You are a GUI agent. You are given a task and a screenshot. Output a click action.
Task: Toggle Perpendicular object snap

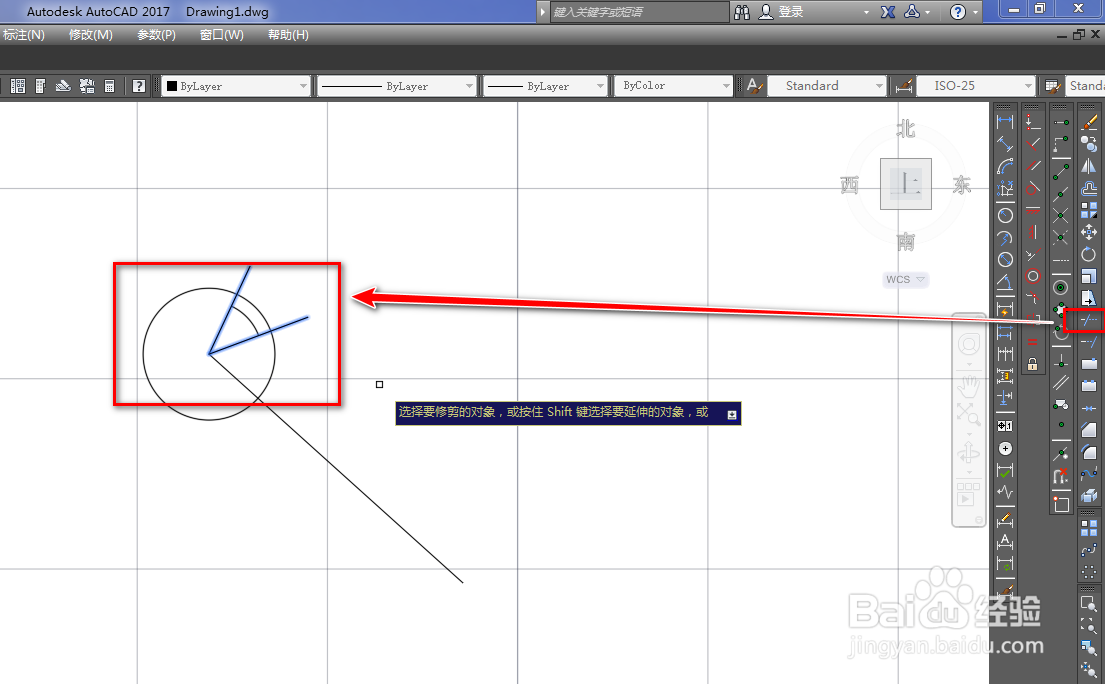click(x=1061, y=361)
